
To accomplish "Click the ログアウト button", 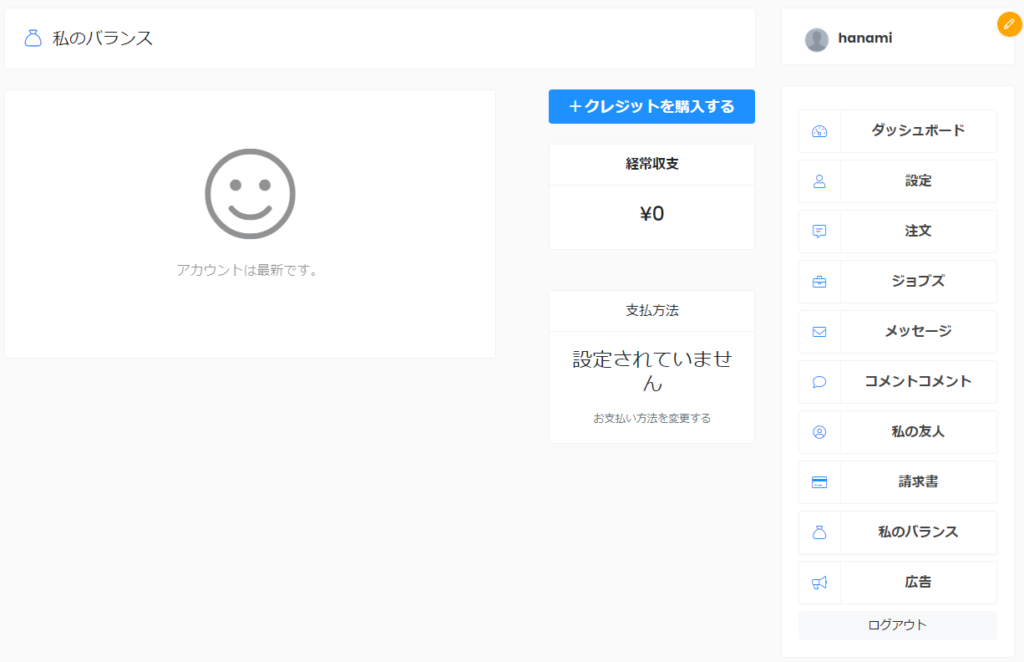I will 897,625.
